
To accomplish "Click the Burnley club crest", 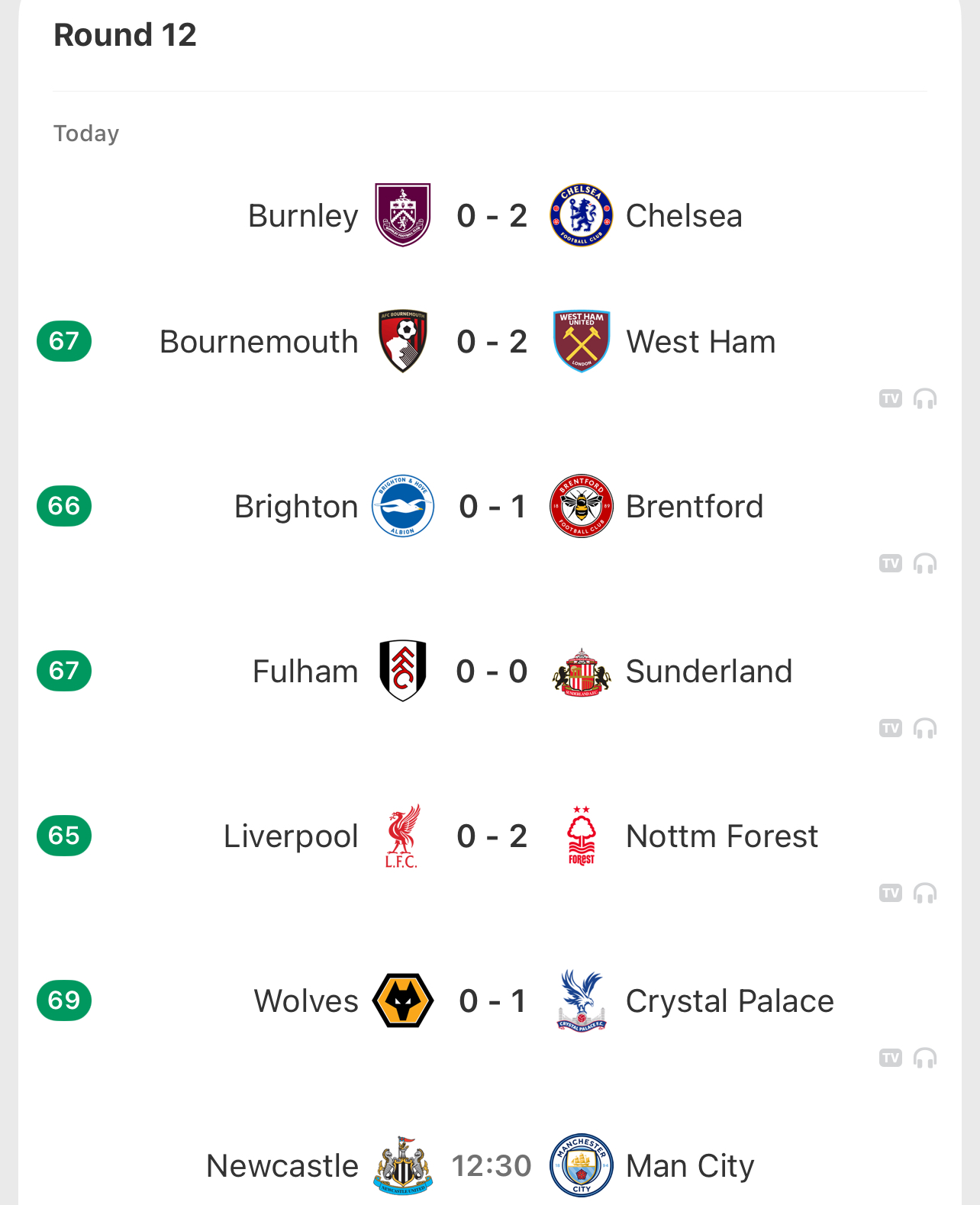I will point(403,215).
